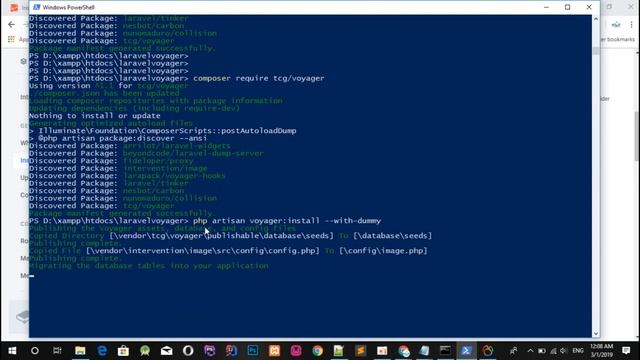Open the Command Prompt taskbar icon
This screenshot has width=640, height=360.
(445, 351)
